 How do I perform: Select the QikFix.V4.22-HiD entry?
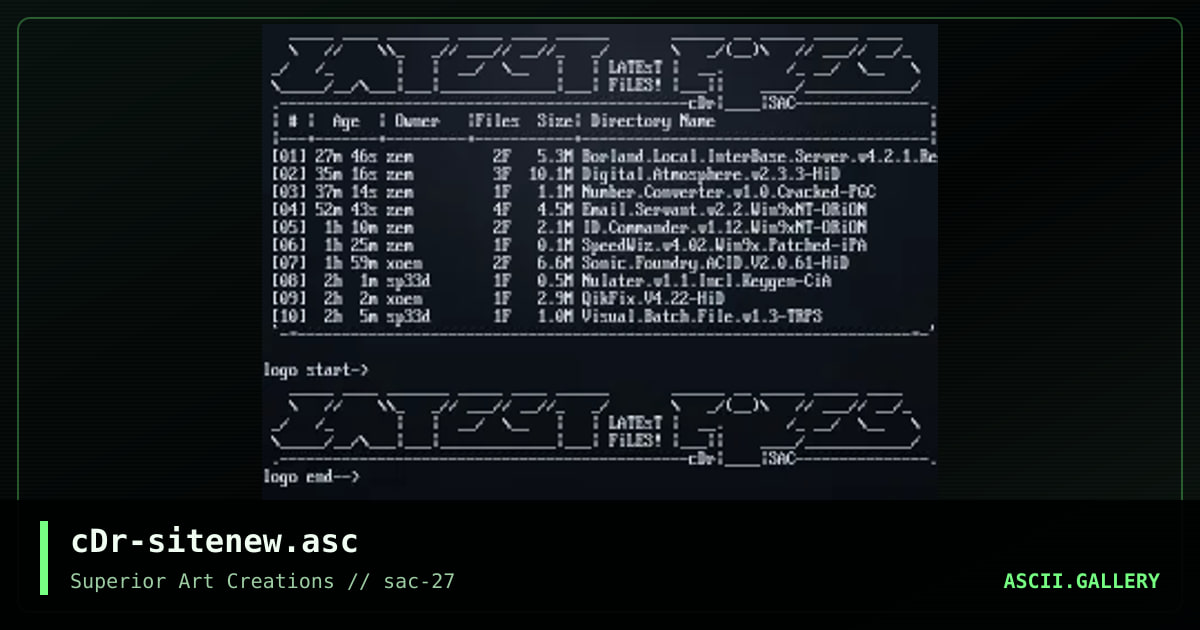coord(652,297)
